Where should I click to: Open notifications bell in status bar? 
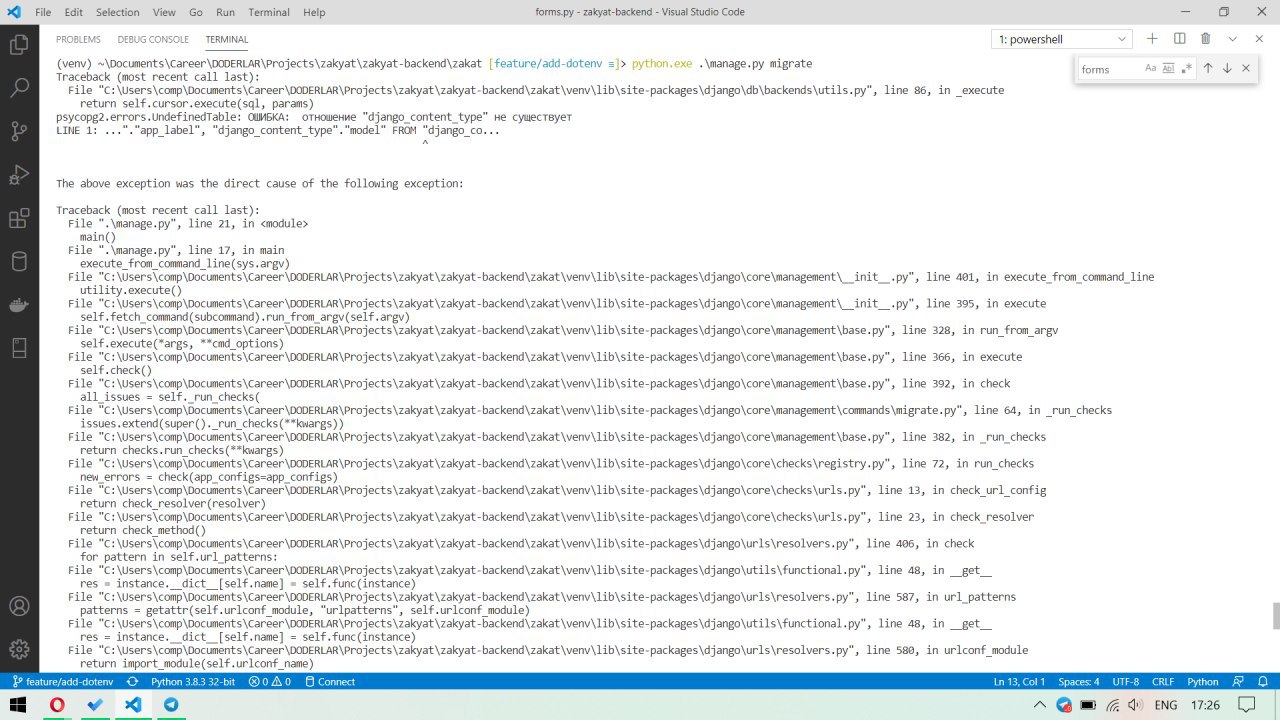point(1262,682)
